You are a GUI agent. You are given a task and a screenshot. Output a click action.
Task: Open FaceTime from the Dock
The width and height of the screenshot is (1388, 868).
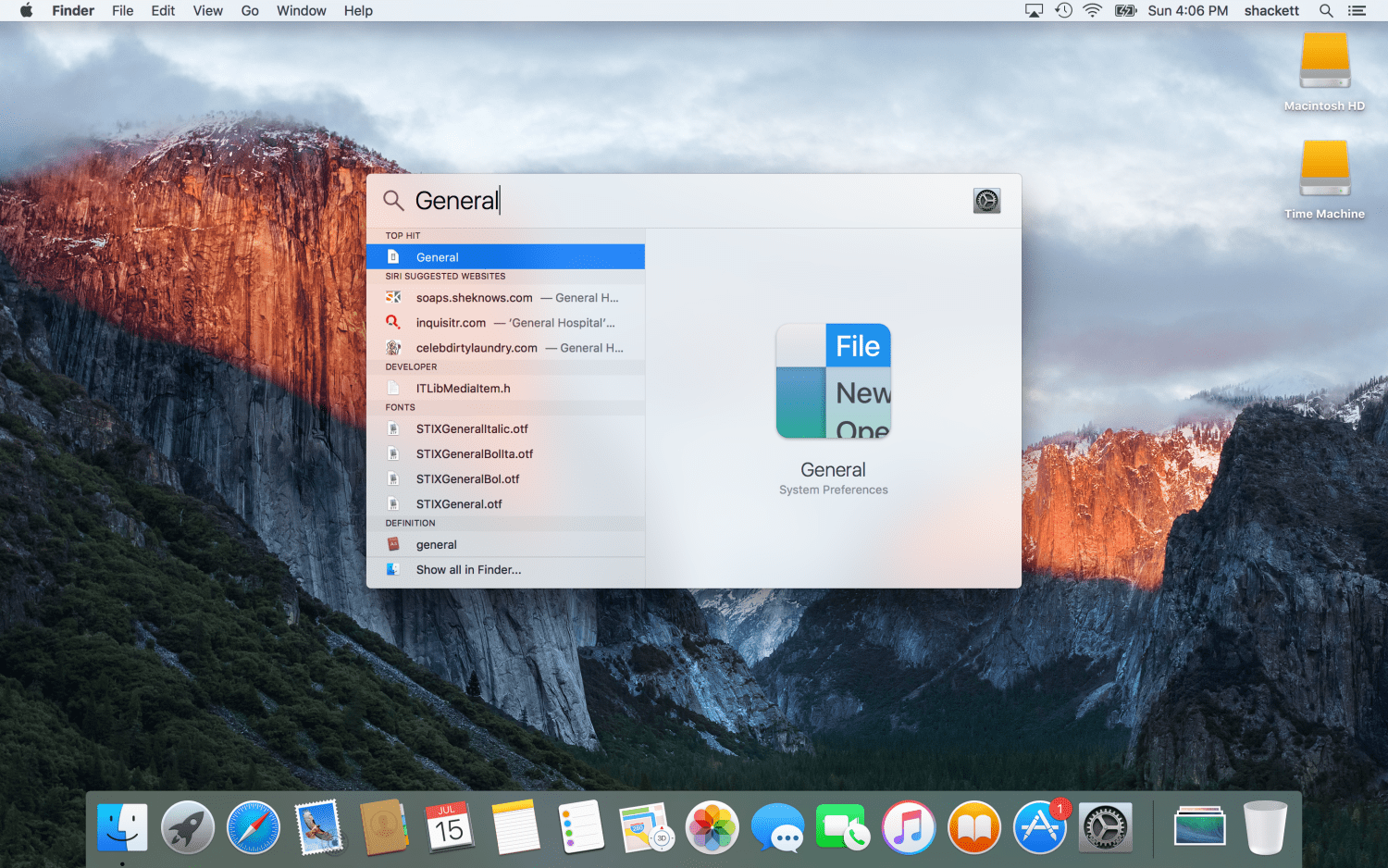[843, 826]
